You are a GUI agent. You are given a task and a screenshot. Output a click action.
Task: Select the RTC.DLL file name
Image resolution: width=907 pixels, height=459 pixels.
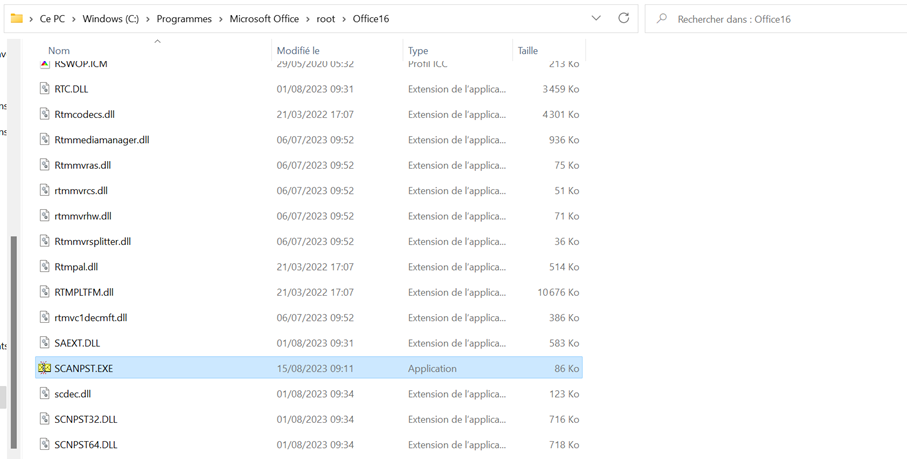(71, 89)
